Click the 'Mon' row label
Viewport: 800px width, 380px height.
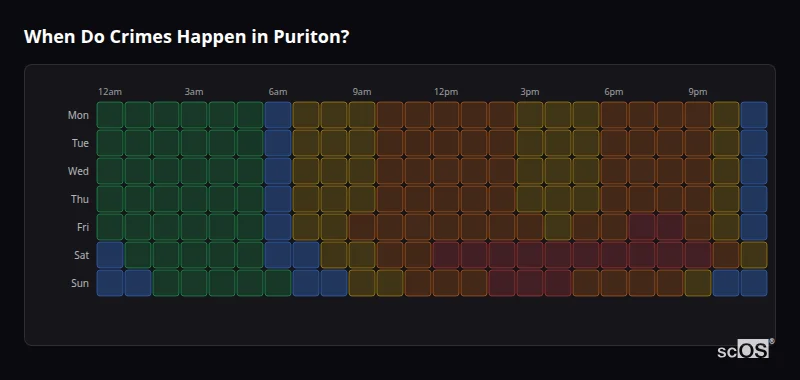(78, 115)
